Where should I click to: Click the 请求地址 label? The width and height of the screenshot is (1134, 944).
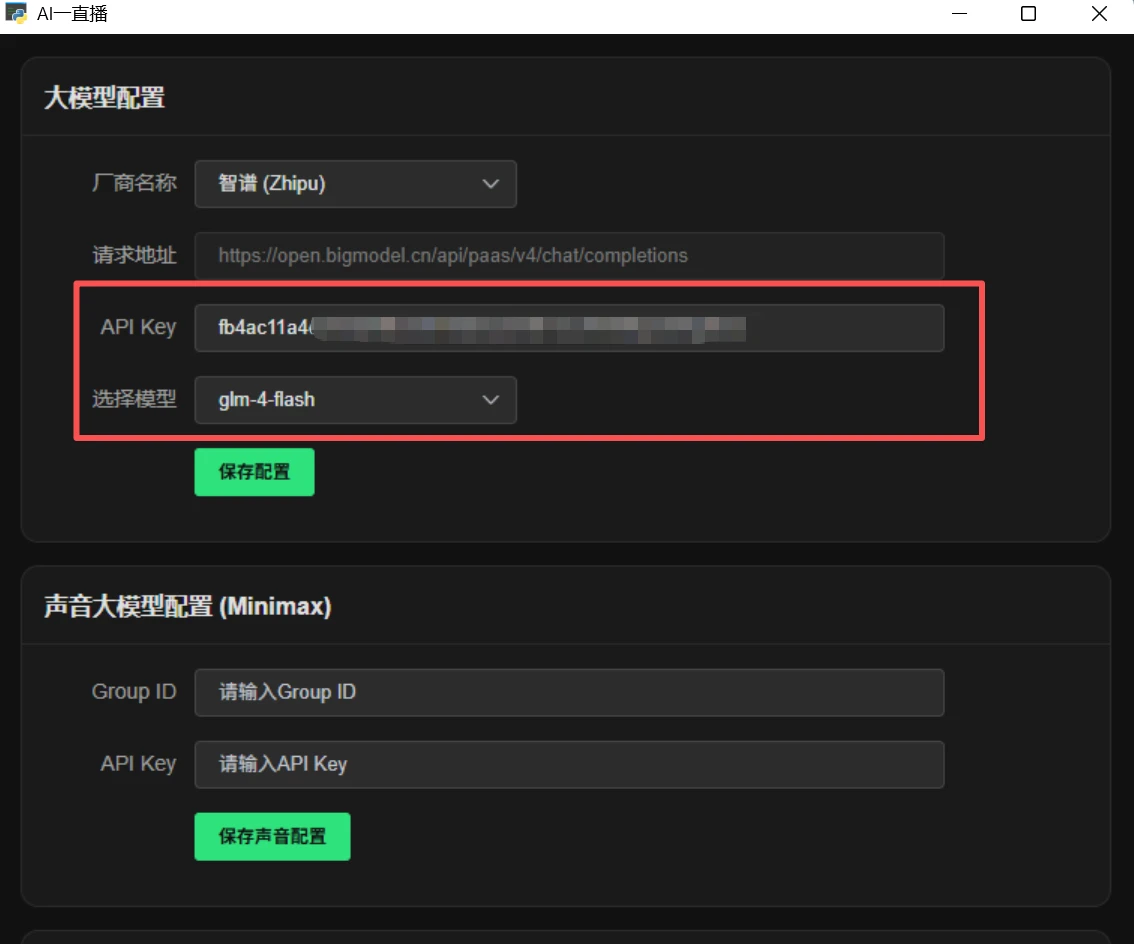coord(134,256)
